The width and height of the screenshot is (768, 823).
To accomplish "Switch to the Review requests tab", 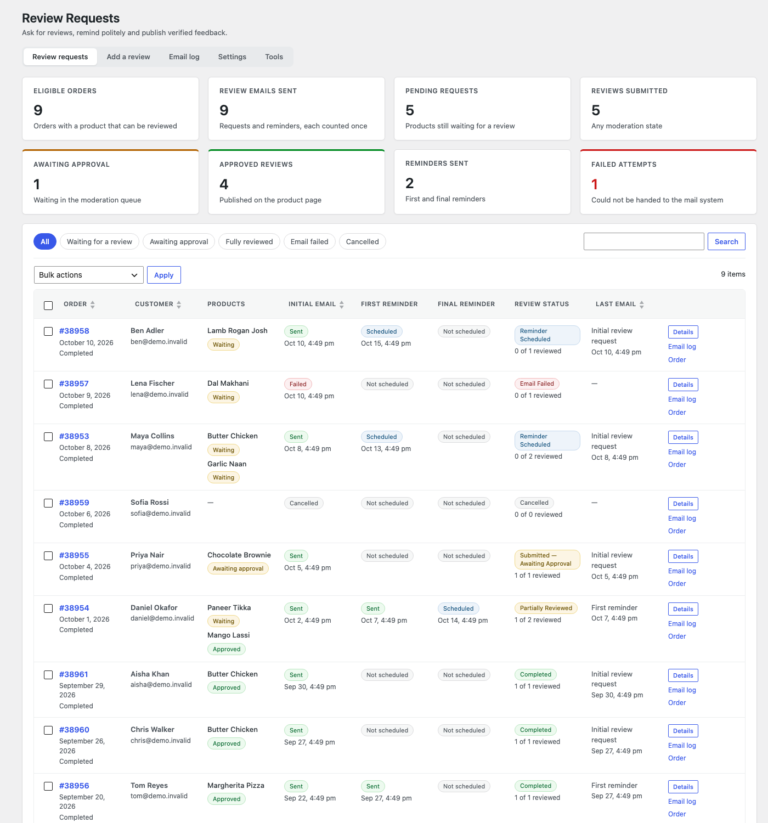I will (60, 57).
